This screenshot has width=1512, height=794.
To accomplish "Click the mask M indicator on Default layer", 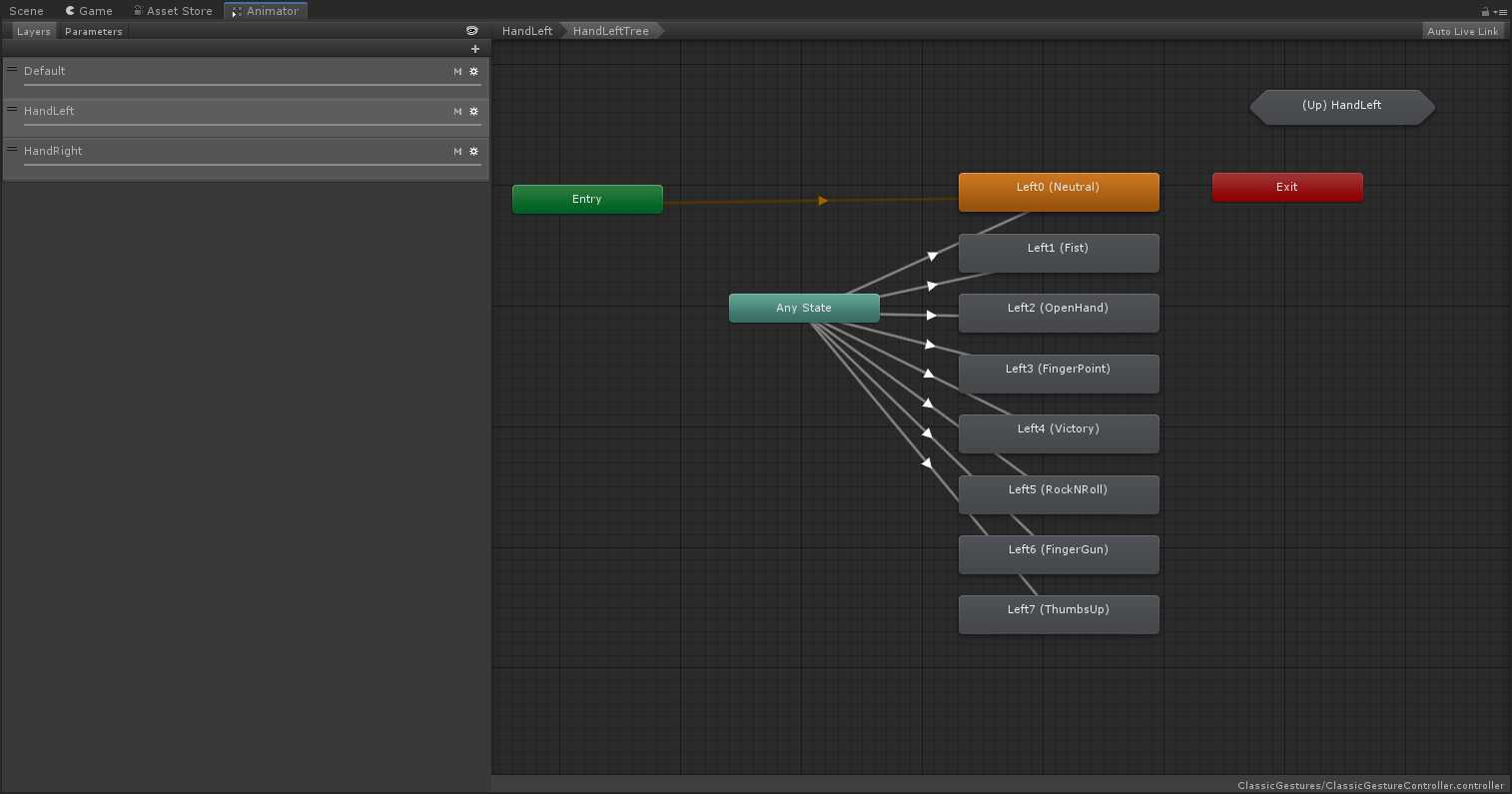I will point(457,71).
